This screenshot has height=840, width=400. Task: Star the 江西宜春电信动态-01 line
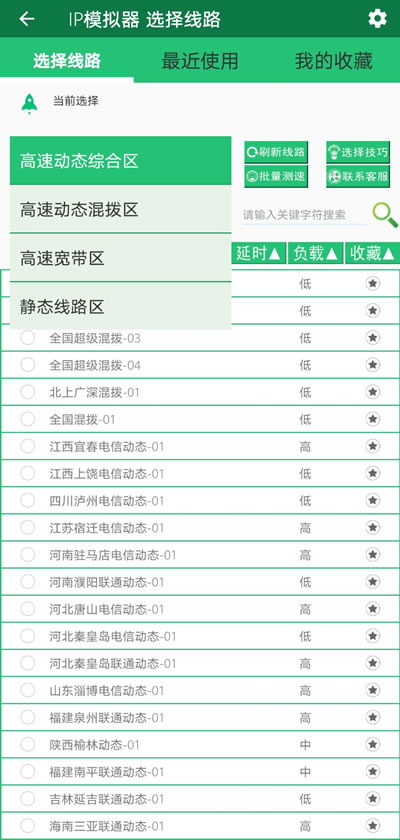point(373,446)
